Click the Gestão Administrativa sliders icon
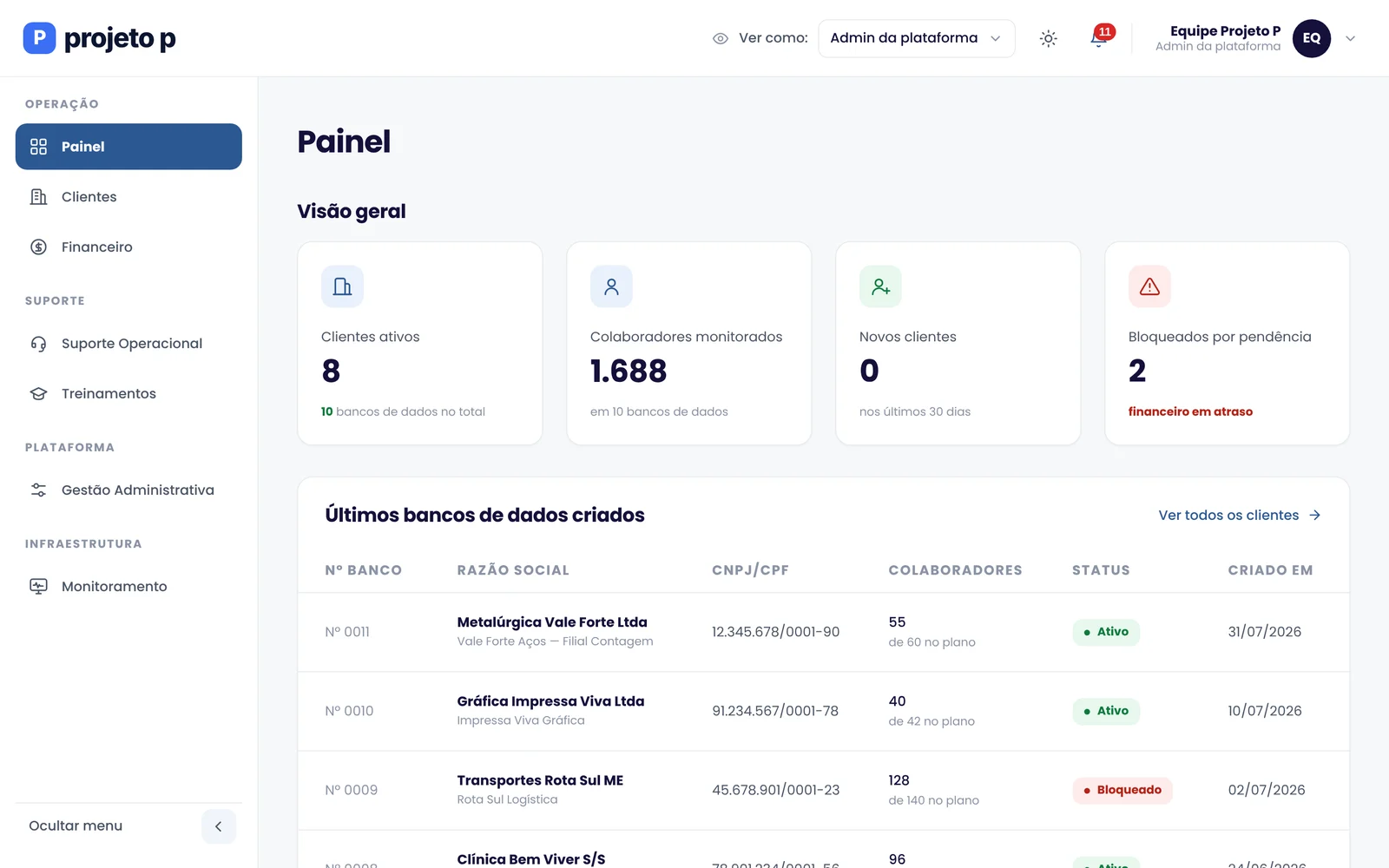This screenshot has height=868, width=1389. coord(38,490)
